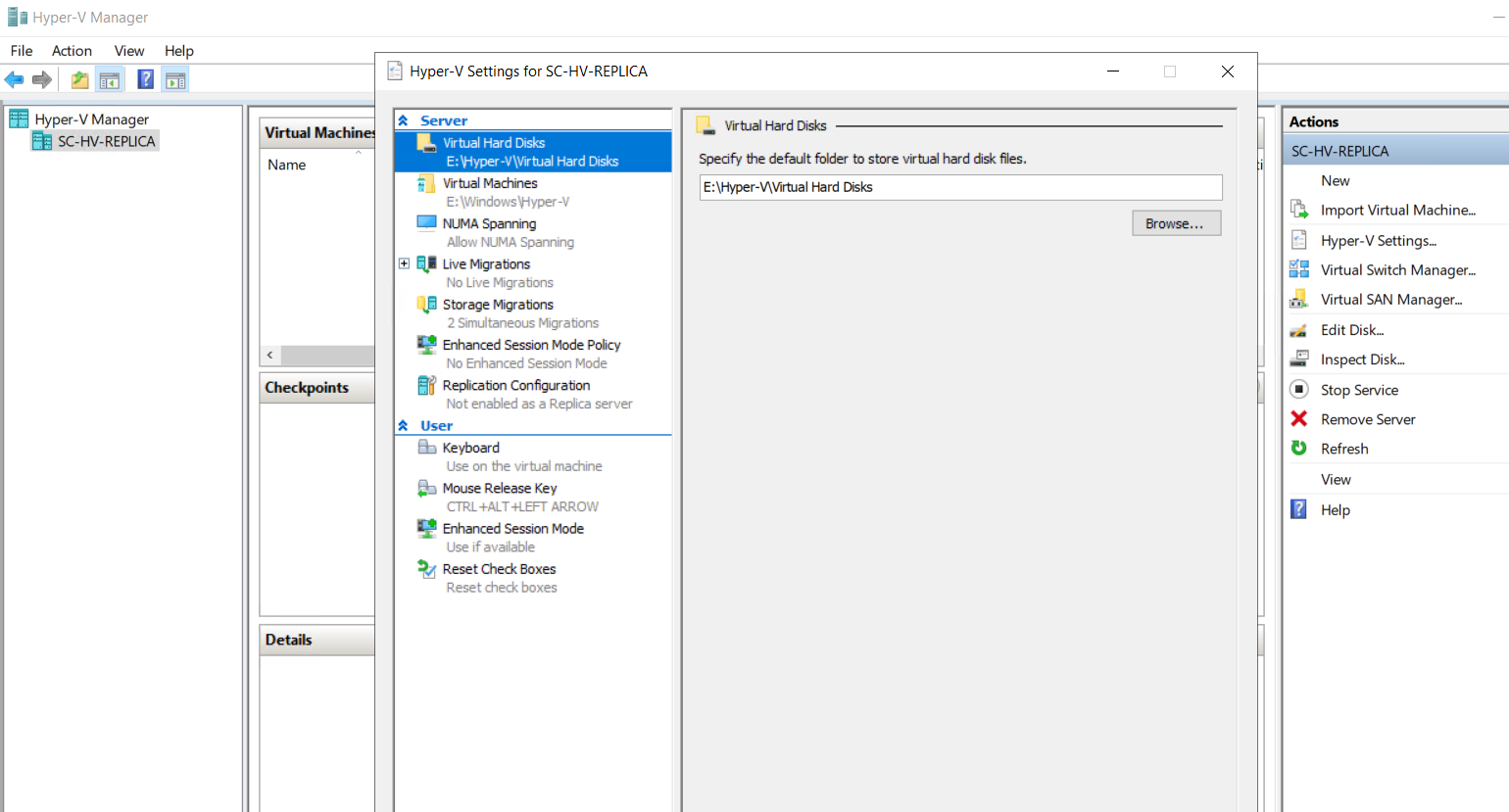Click the NUMA Spanning monitor icon

click(426, 223)
